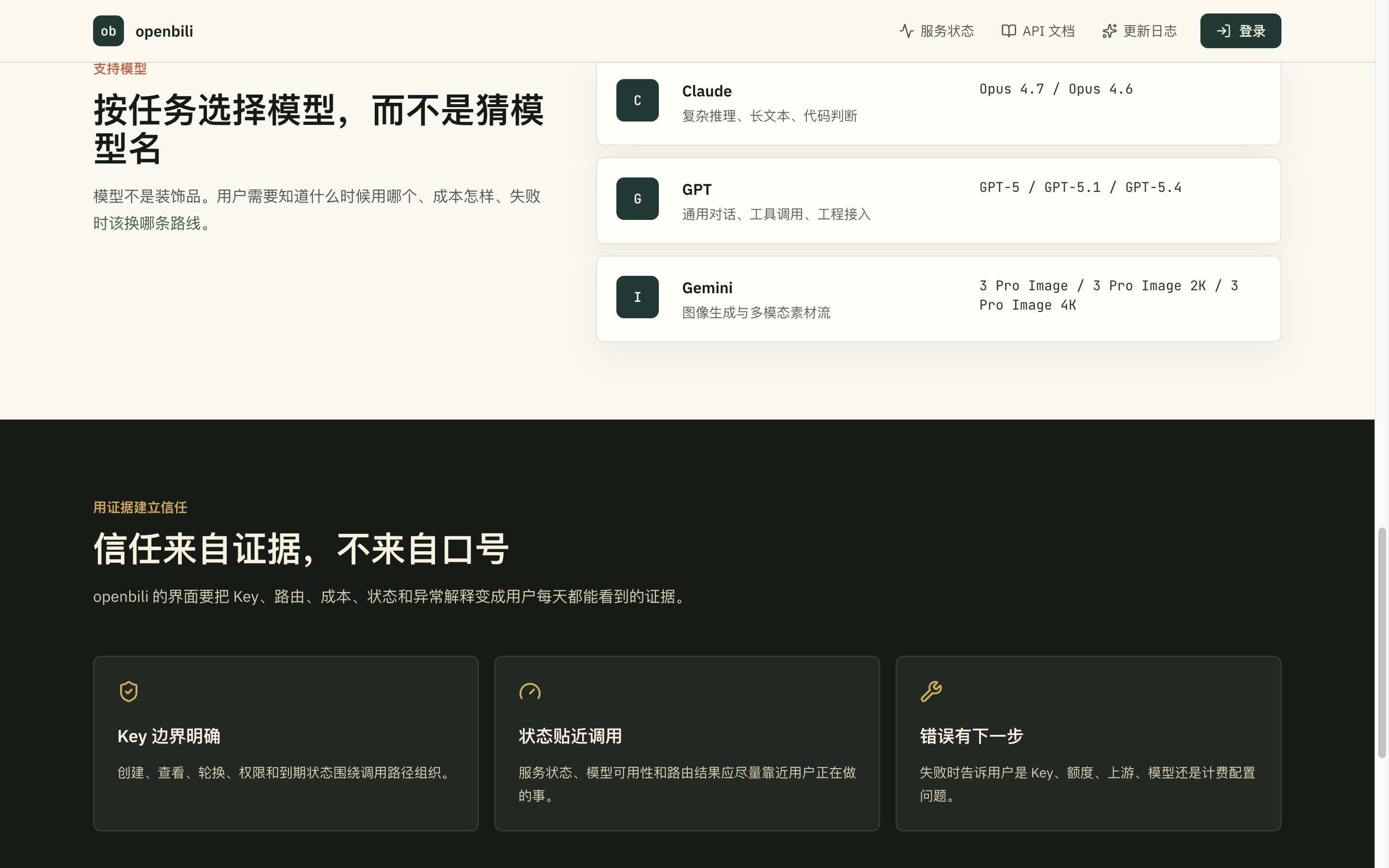Open 服务状态 in the navigation bar
The width and height of the screenshot is (1389, 868).
[937, 31]
